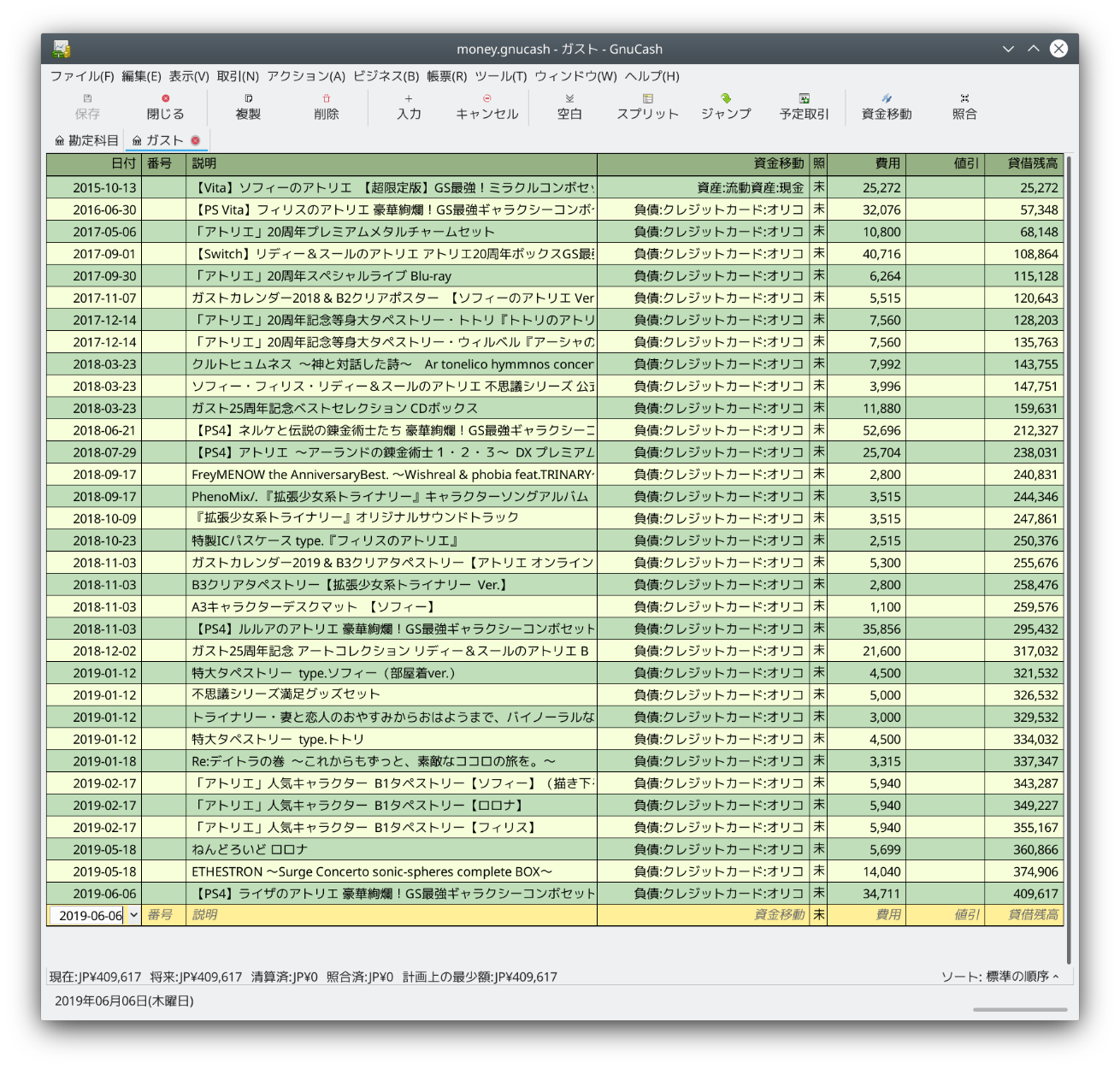Click the 予定取引 toolbar icon
1120x1069 pixels.
click(x=804, y=106)
